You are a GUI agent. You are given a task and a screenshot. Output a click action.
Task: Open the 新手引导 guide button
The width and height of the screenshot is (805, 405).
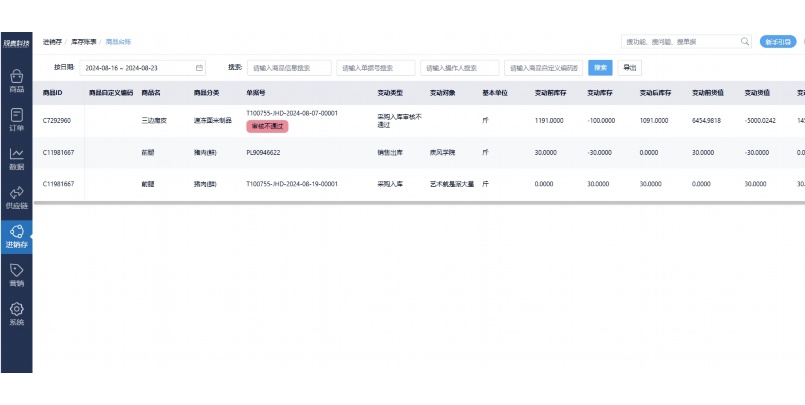[x=778, y=42]
